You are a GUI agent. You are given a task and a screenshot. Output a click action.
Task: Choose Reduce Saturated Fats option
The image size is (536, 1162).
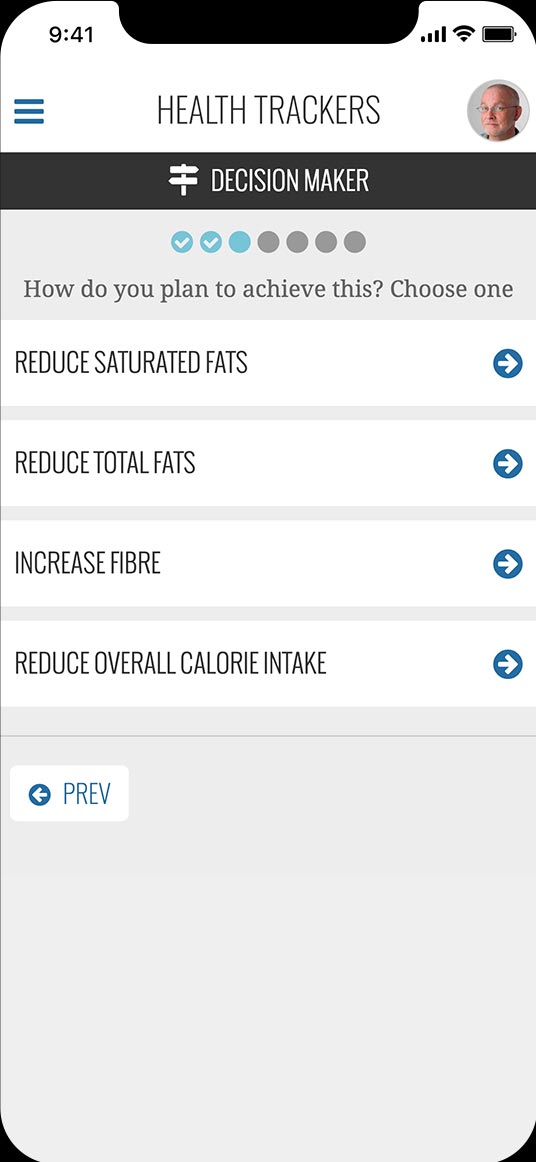pos(268,363)
